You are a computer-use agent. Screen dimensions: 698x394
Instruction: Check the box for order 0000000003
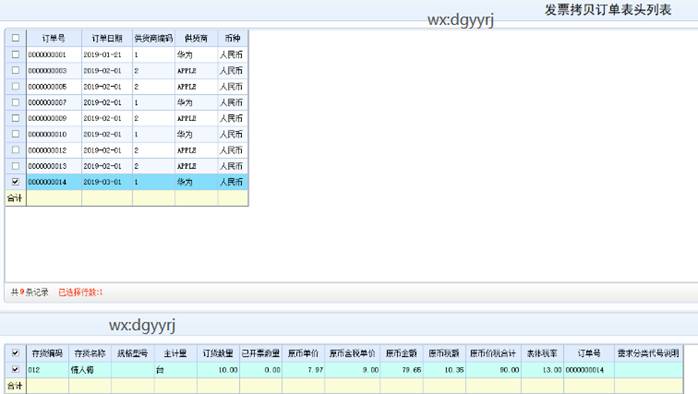coord(16,70)
